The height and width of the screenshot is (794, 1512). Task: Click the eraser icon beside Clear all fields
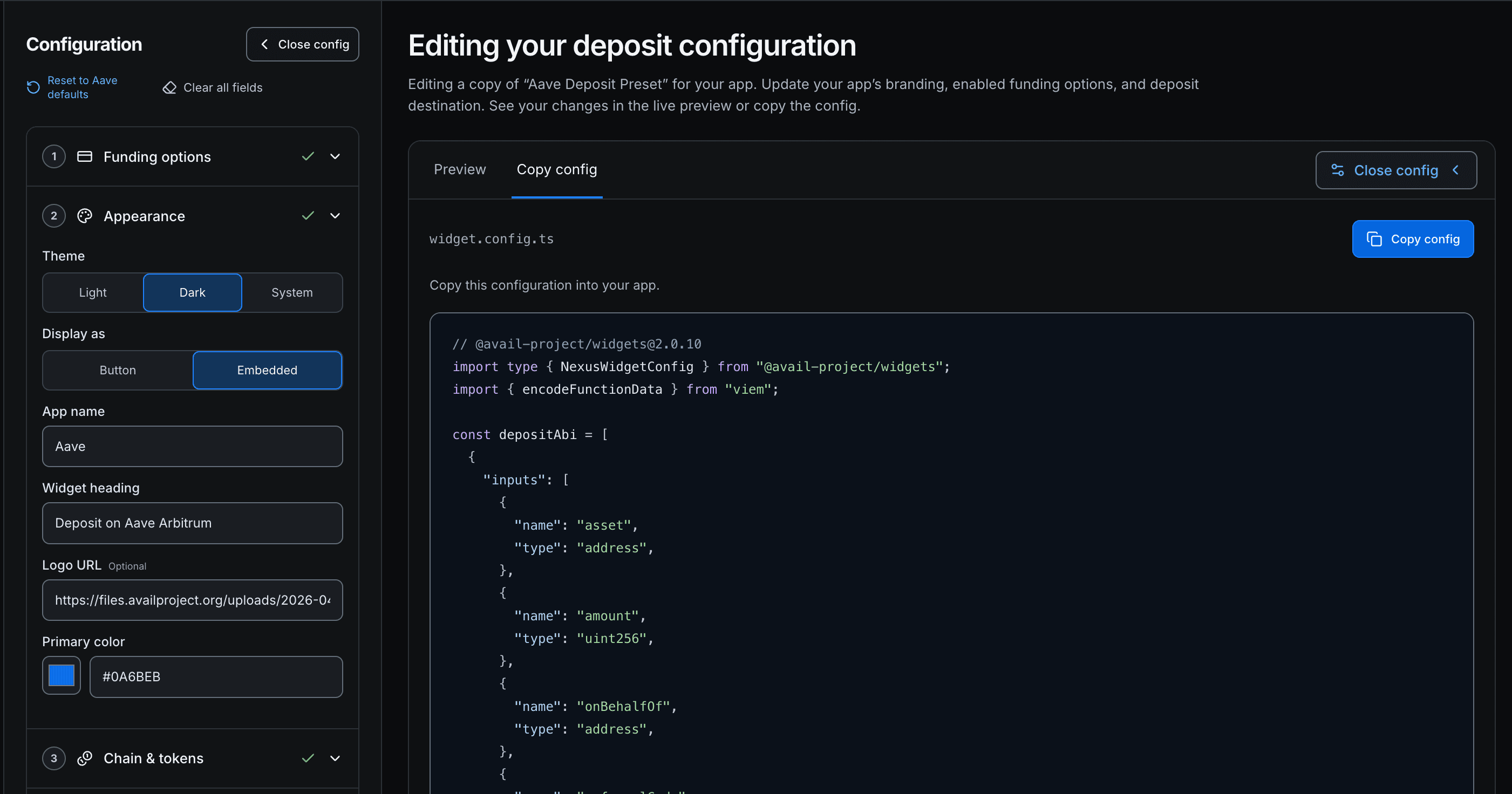(x=169, y=87)
